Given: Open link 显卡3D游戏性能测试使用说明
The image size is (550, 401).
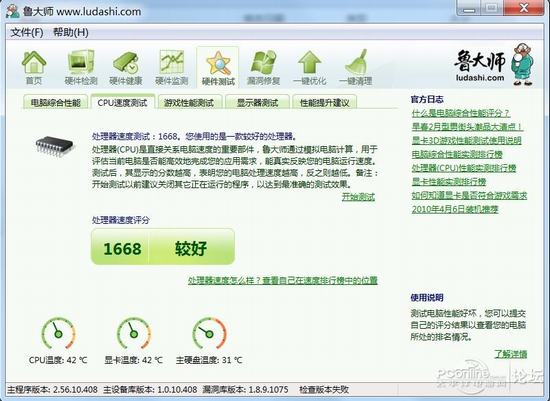Looking at the screenshot, I should click(467, 140).
